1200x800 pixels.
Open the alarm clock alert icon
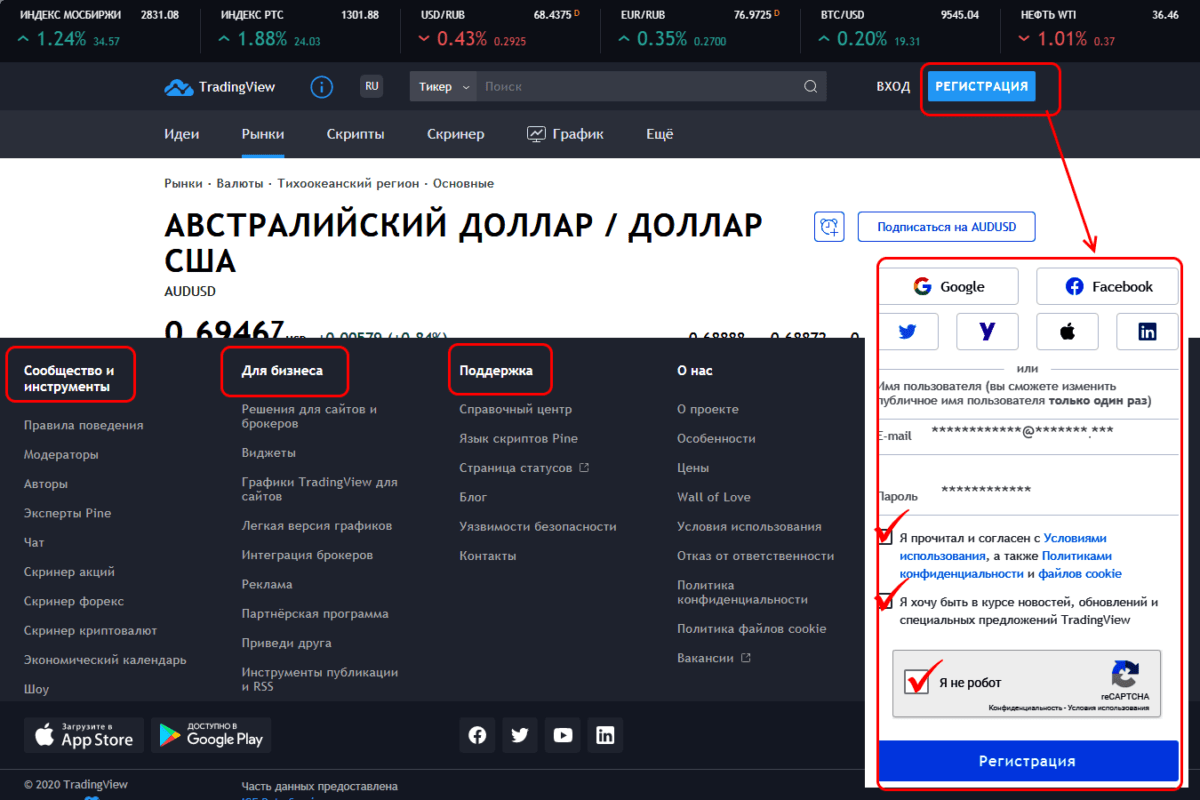click(829, 227)
